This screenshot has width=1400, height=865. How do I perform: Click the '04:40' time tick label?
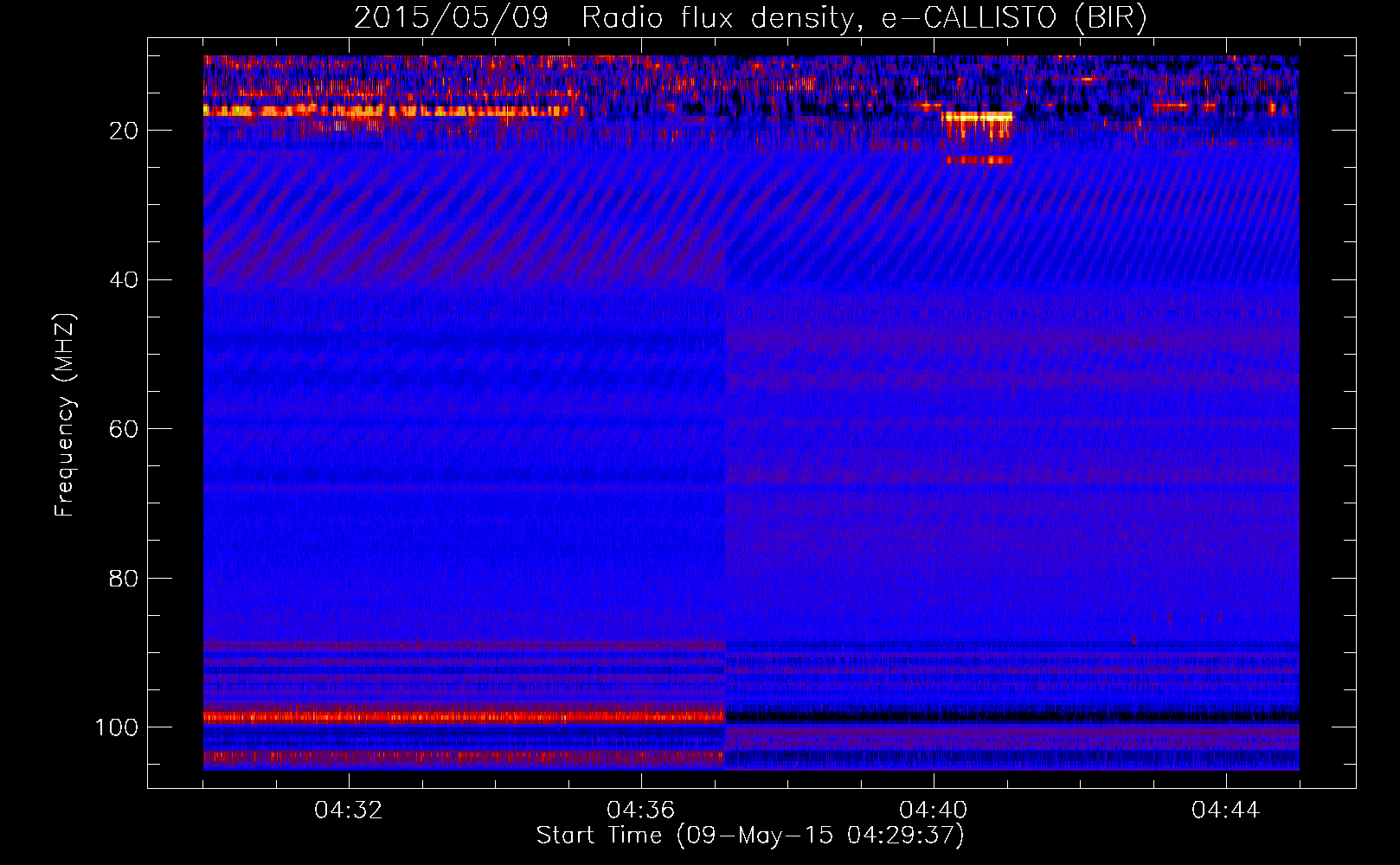click(x=934, y=811)
